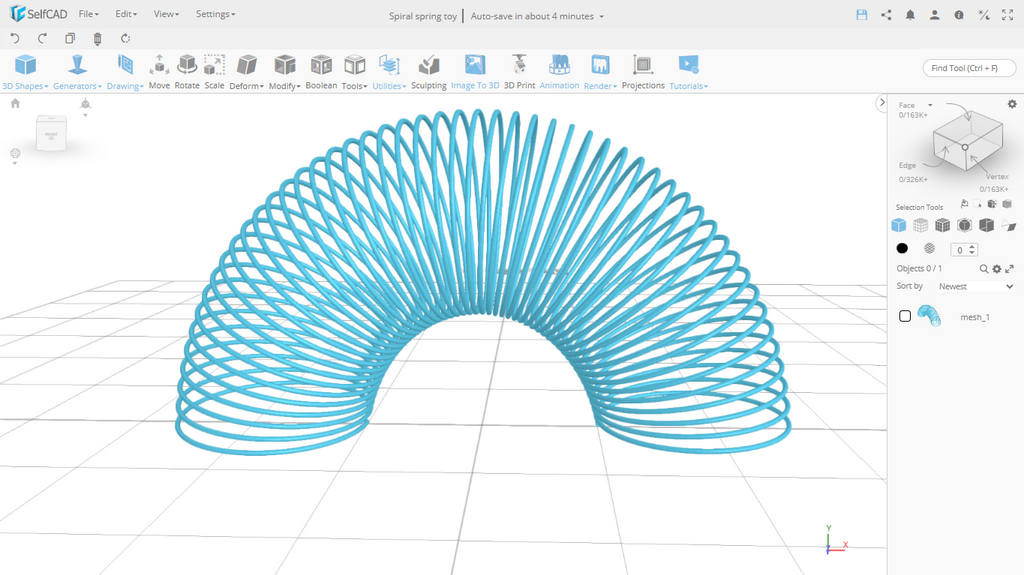Open the Render dropdown
The height and width of the screenshot is (575, 1024).
(x=600, y=72)
